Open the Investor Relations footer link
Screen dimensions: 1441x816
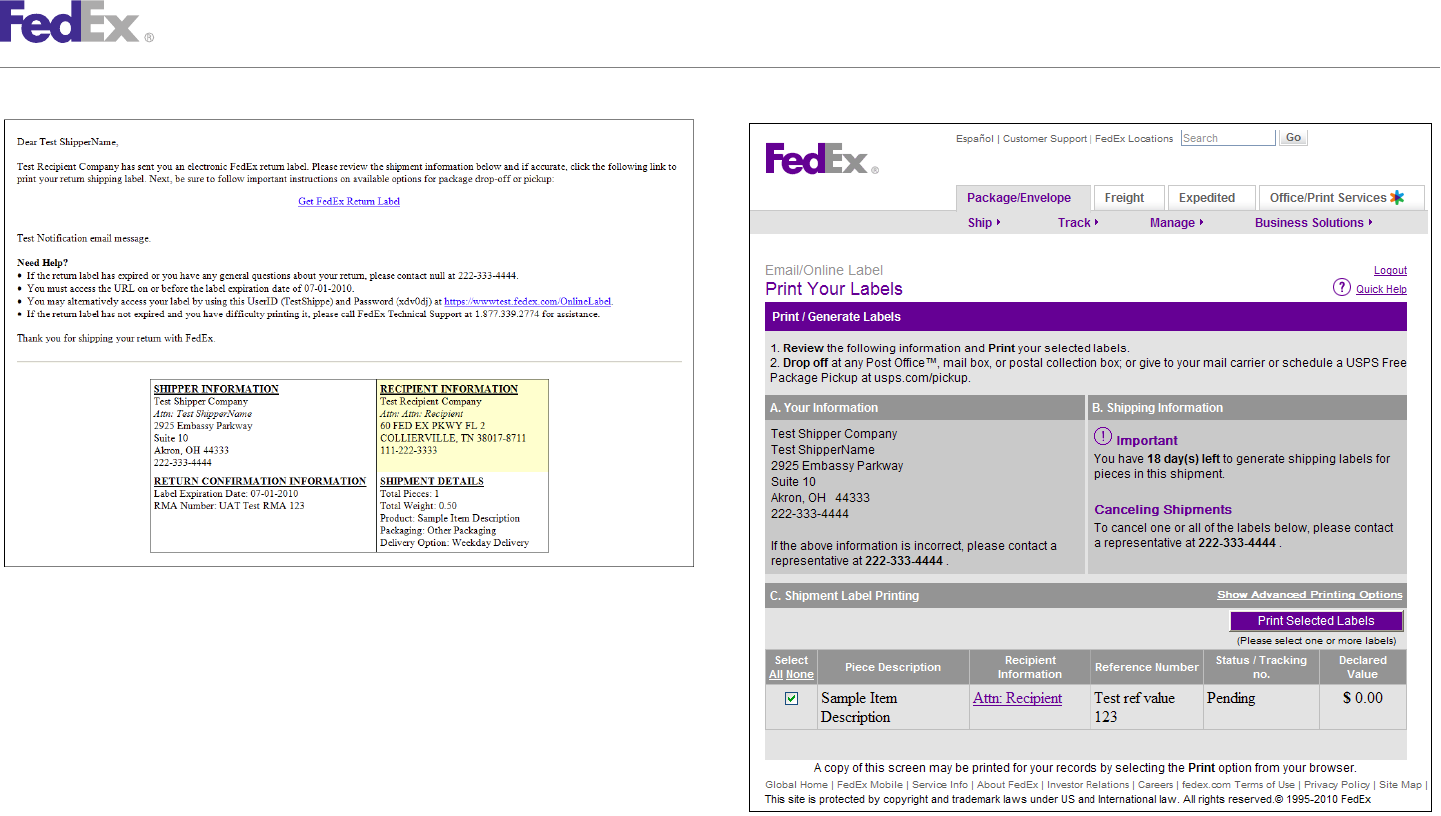pyautogui.click(x=1088, y=785)
